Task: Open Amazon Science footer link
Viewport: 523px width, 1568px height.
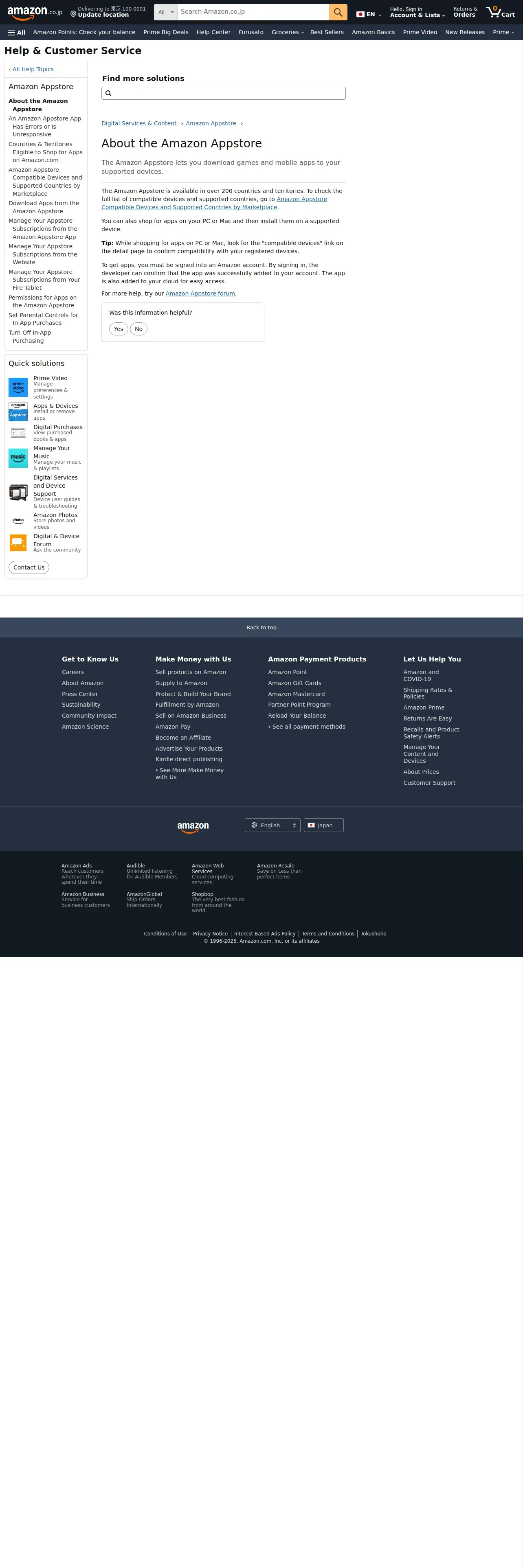Action: point(85,727)
